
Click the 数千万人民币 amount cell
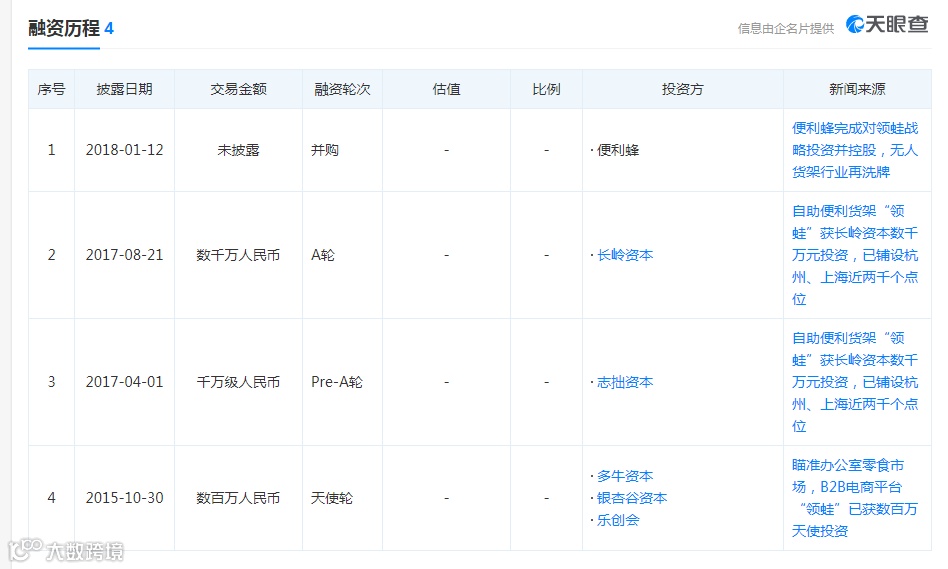pos(238,255)
